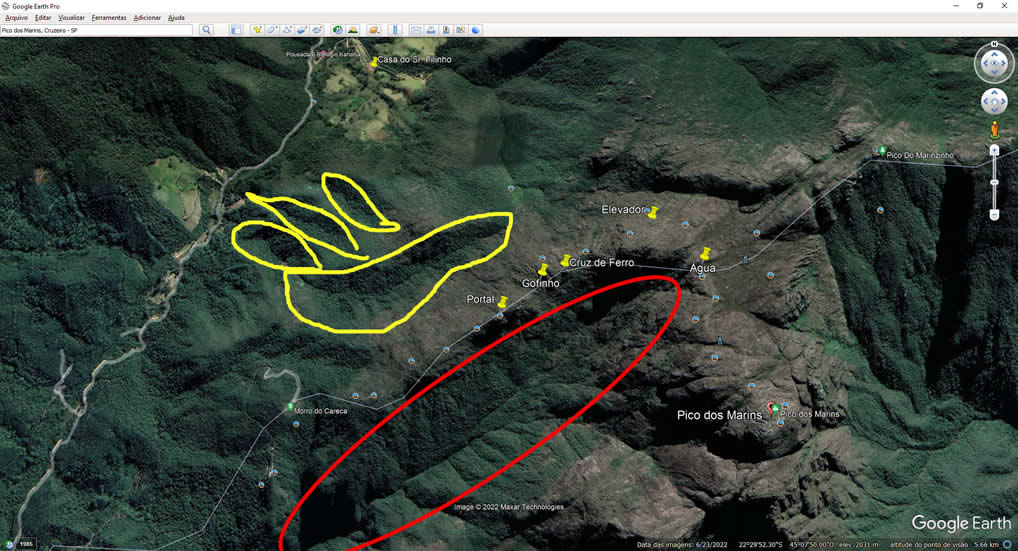Image resolution: width=1018 pixels, height=551 pixels.
Task: Click the 5.66 km eye altitude text
Action: [988, 545]
